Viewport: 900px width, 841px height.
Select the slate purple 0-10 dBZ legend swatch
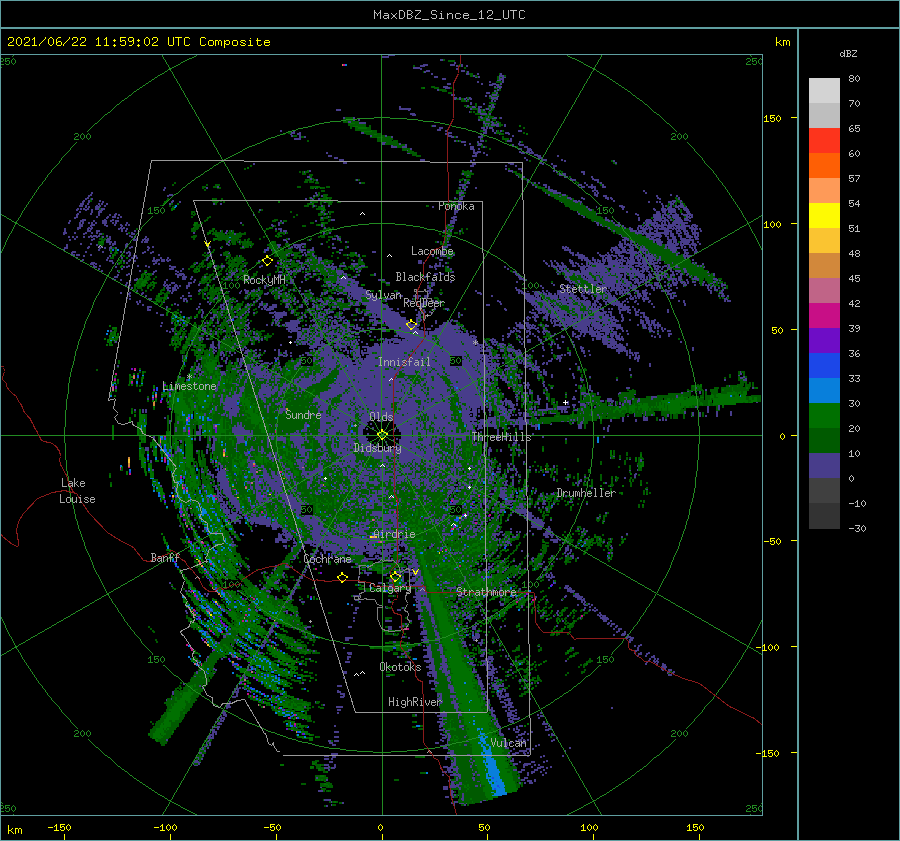coord(824,466)
